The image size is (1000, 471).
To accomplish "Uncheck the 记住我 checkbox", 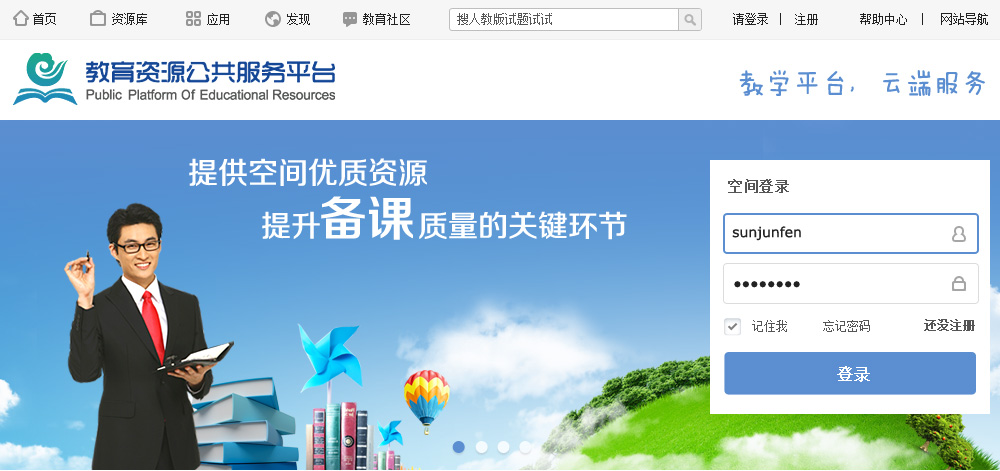I will click(732, 327).
